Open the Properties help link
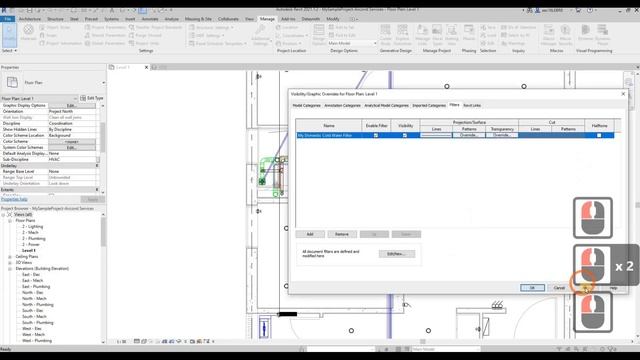This screenshot has height=360, width=640. point(14,199)
